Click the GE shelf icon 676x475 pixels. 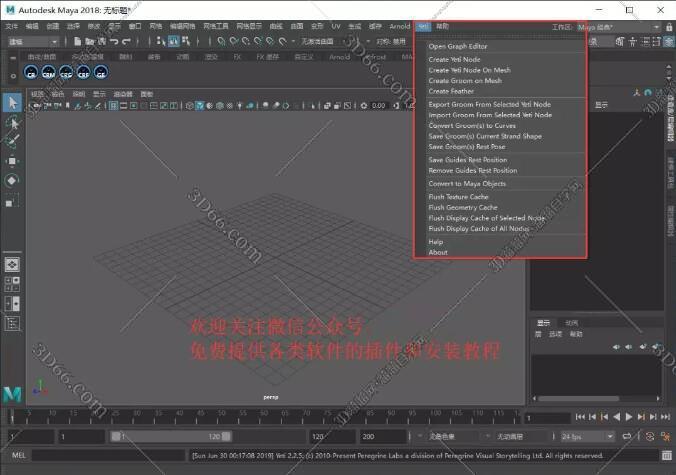101,72
